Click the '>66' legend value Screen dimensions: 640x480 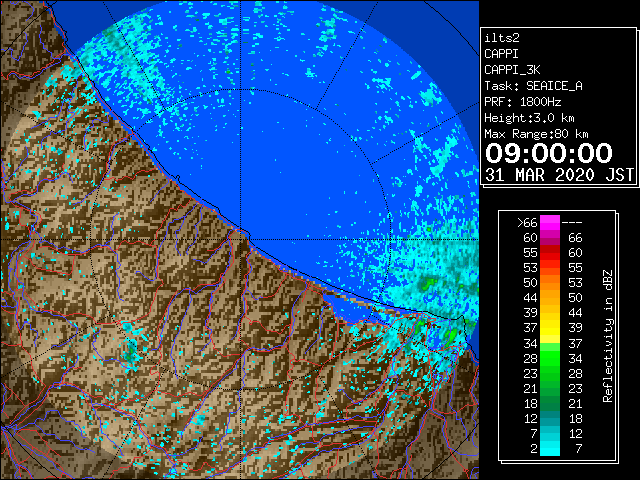tap(527, 223)
